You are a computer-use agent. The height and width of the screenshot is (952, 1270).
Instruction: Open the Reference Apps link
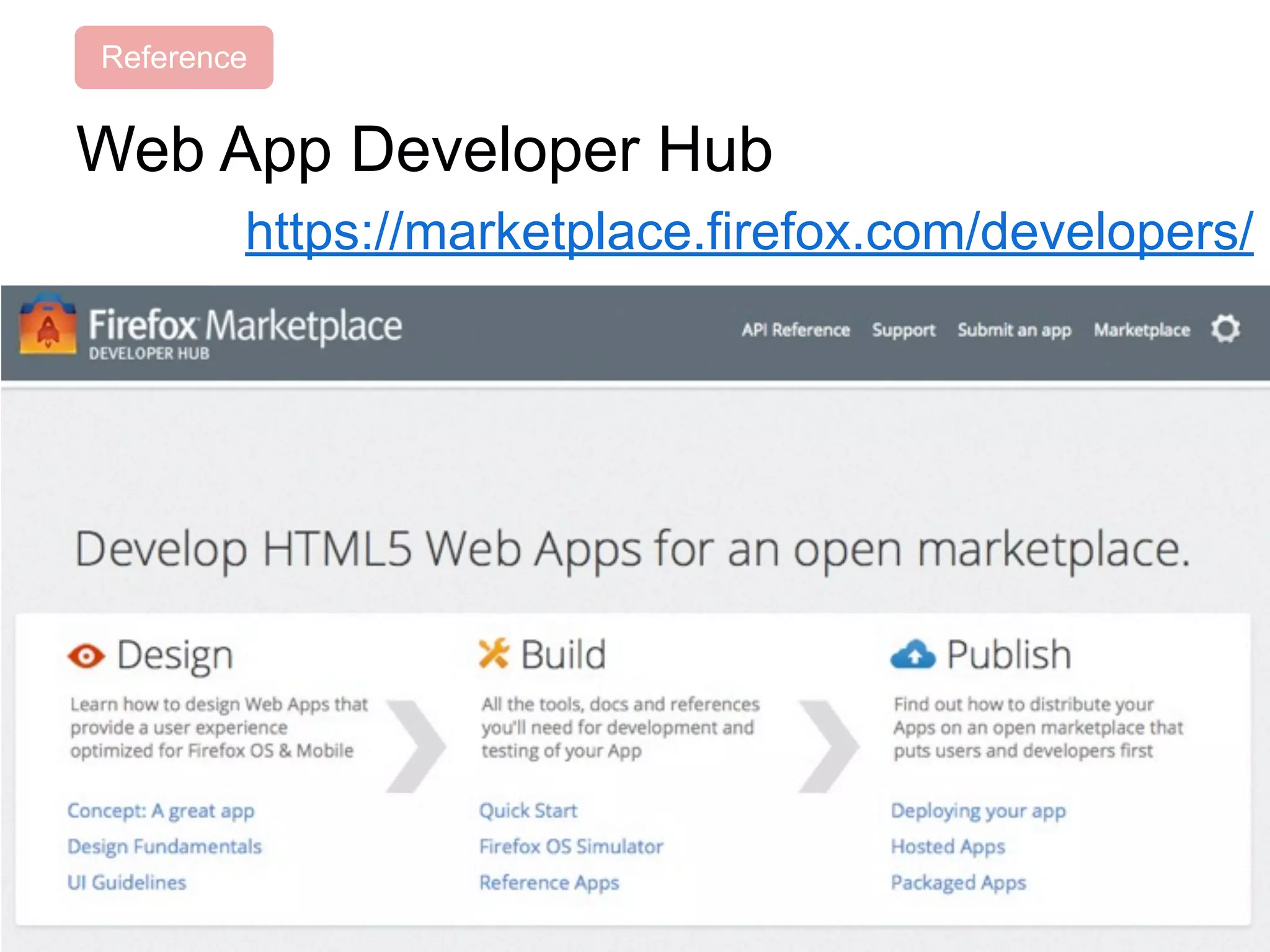549,883
